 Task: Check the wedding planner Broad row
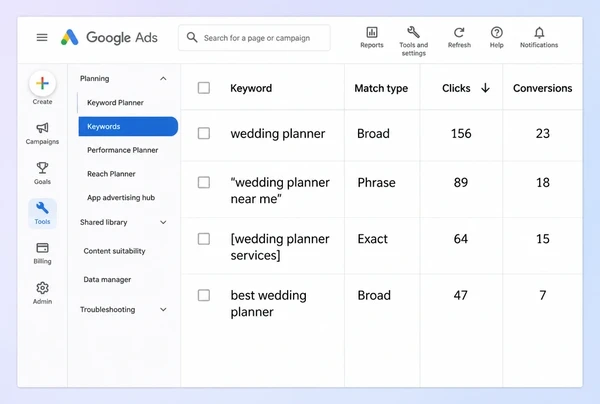click(x=204, y=133)
